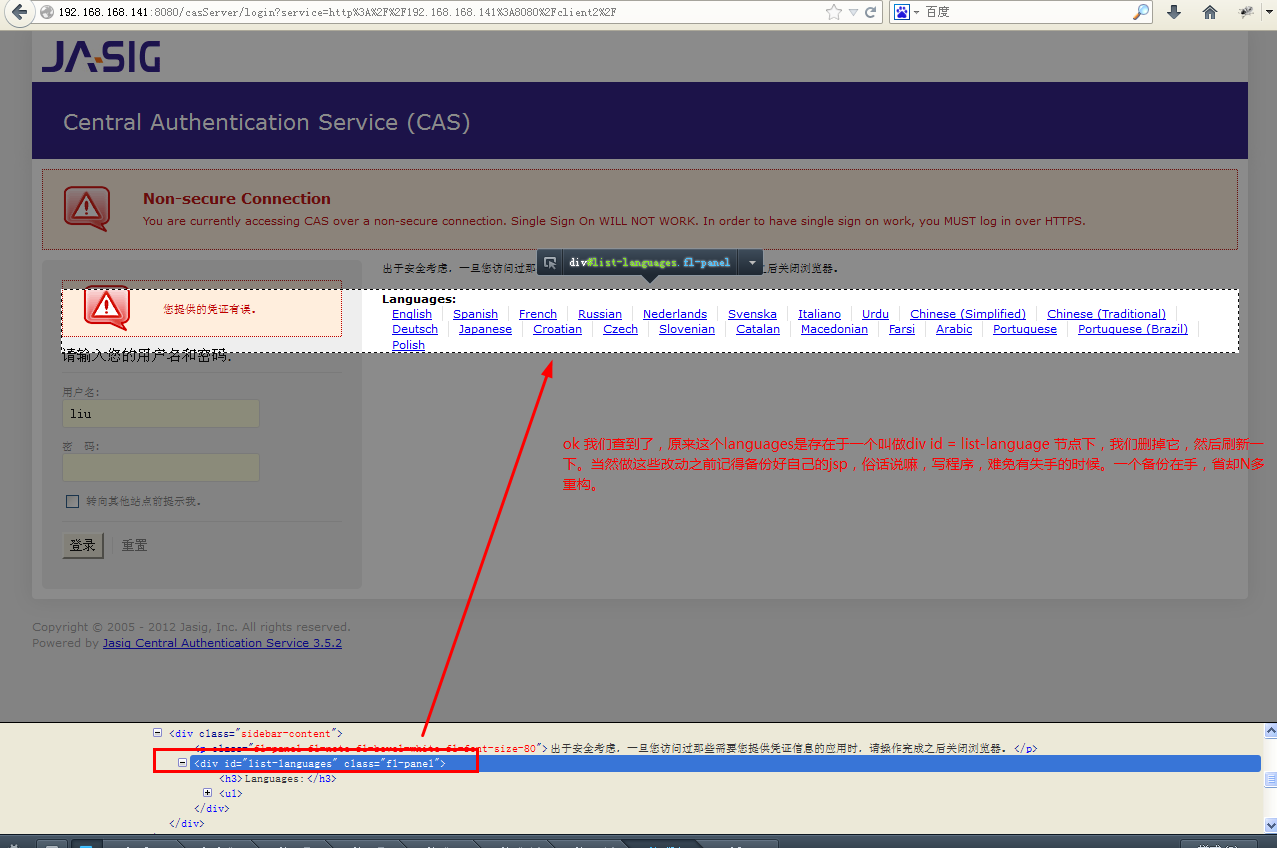This screenshot has height=848, width=1277.
Task: Select Catalan language link
Action: [x=758, y=329]
